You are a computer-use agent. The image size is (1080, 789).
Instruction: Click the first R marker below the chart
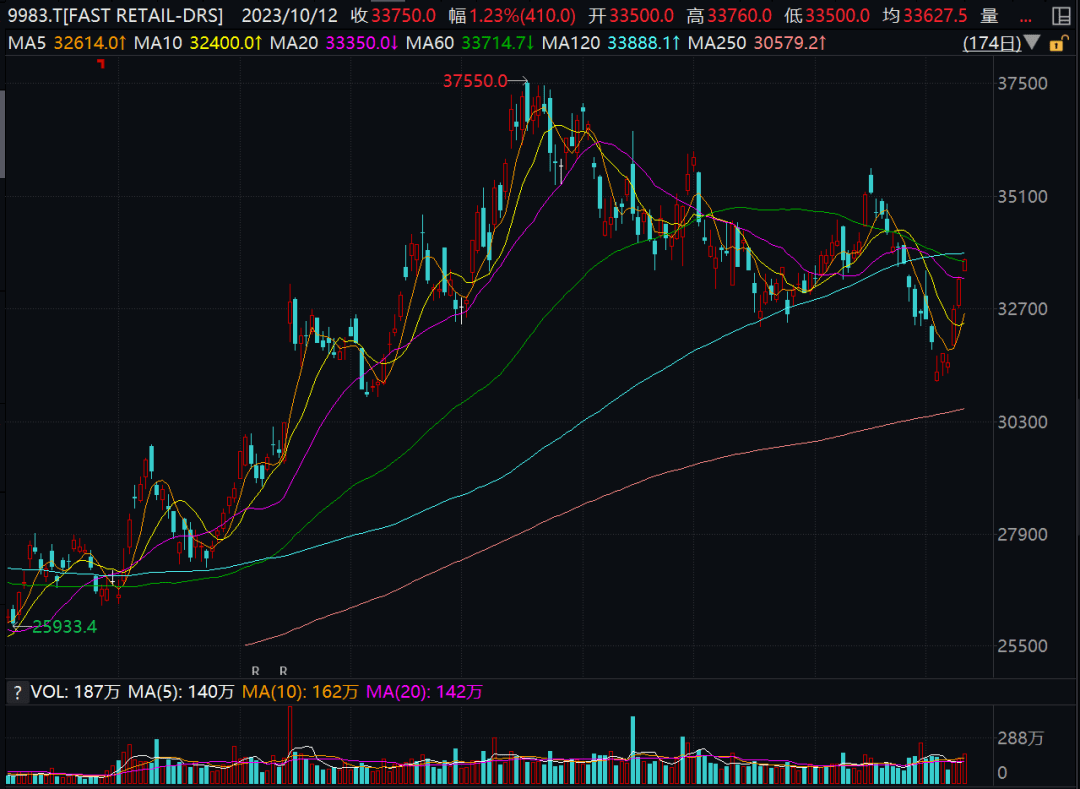[x=255, y=670]
